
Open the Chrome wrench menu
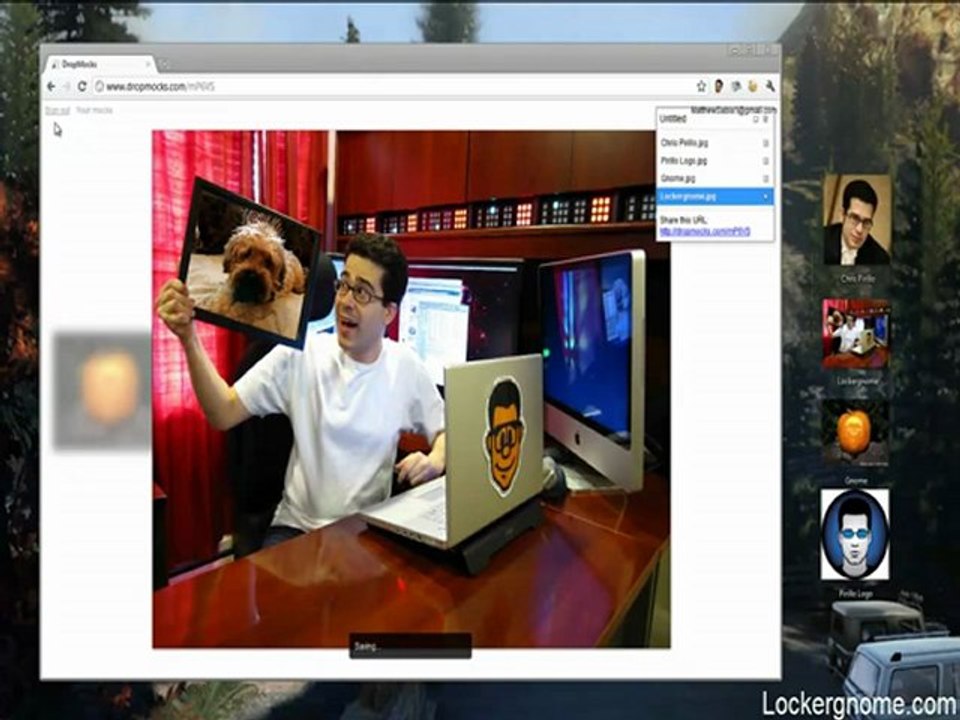pos(770,86)
